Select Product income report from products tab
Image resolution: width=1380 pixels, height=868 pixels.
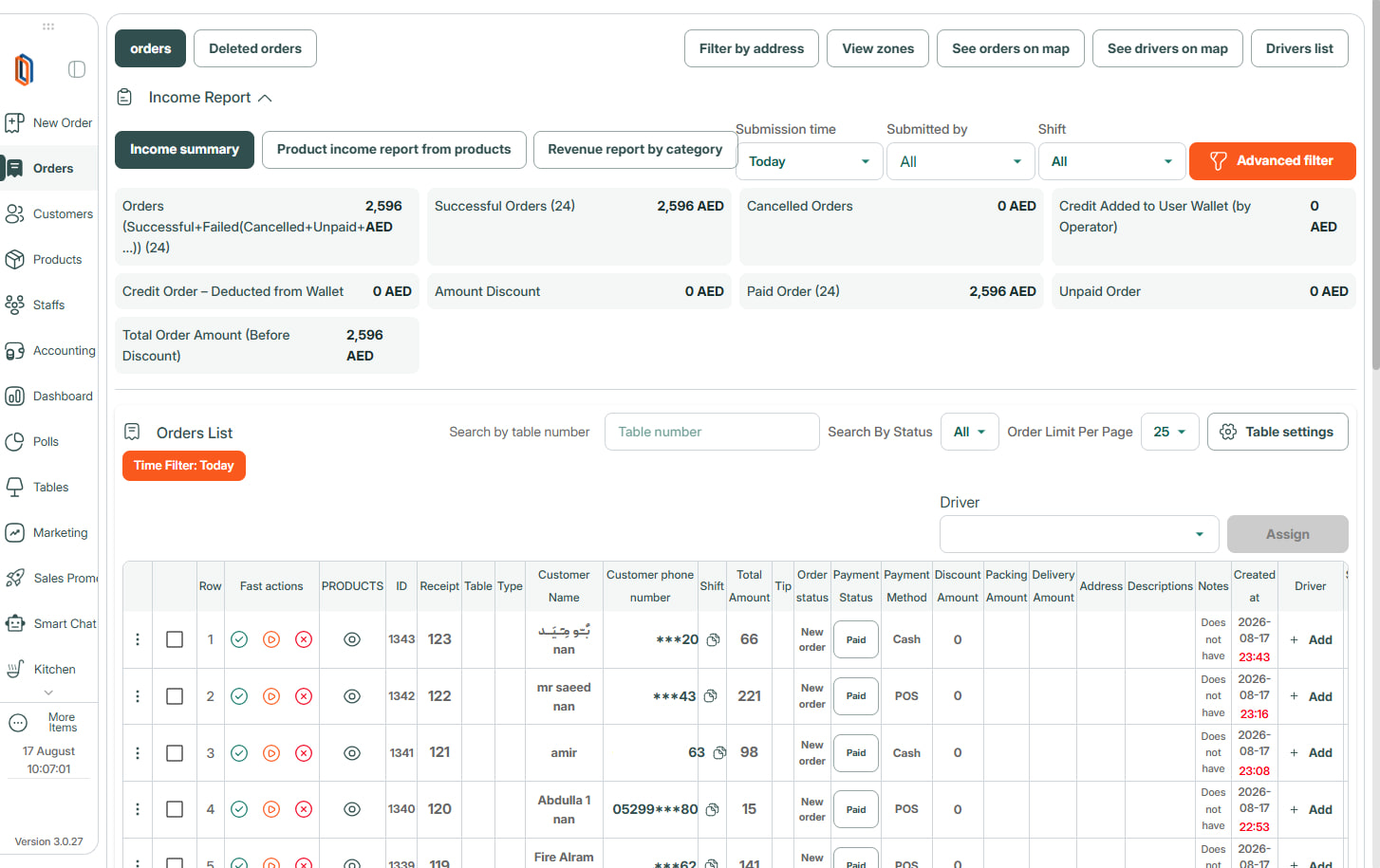tap(394, 150)
